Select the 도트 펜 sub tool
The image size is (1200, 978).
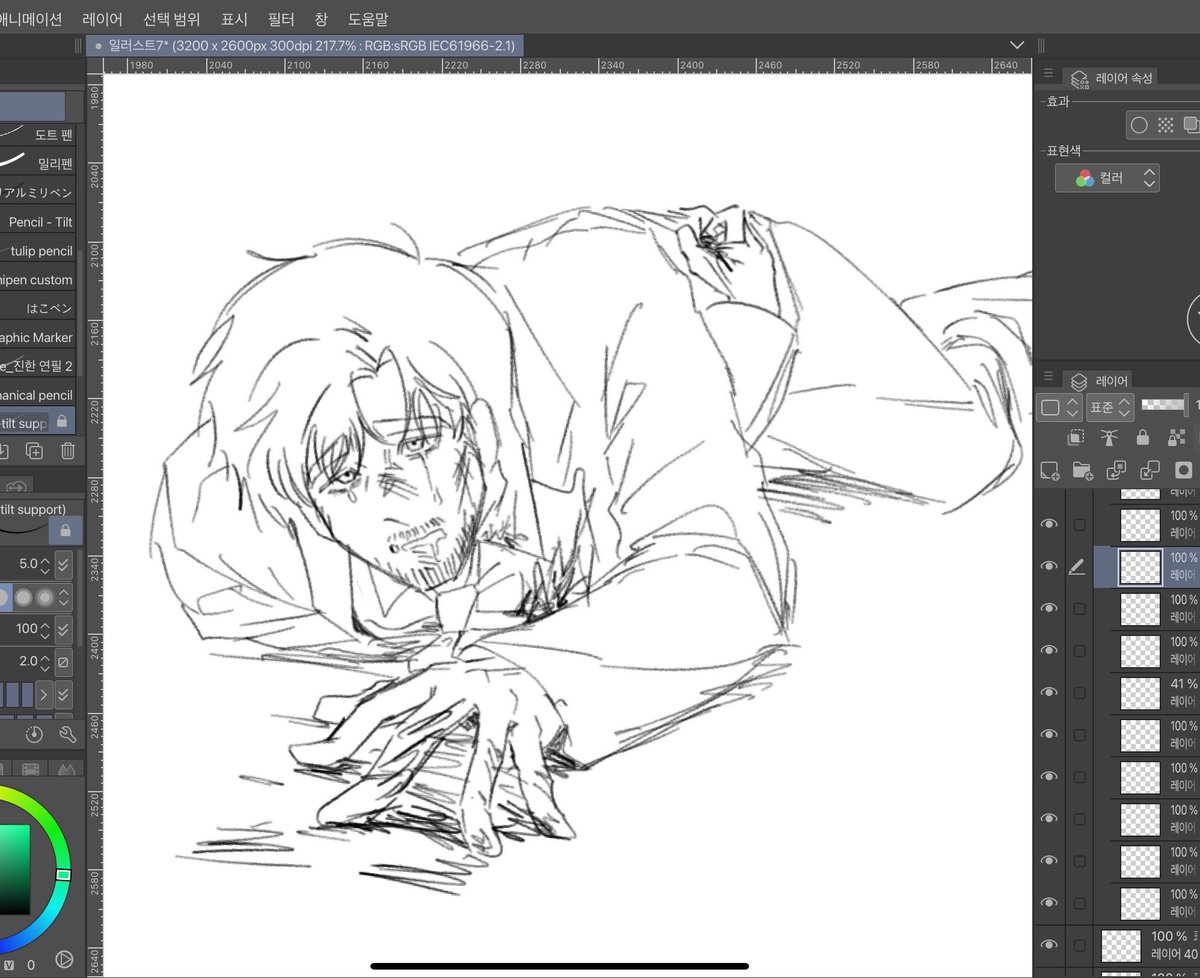coord(37,134)
